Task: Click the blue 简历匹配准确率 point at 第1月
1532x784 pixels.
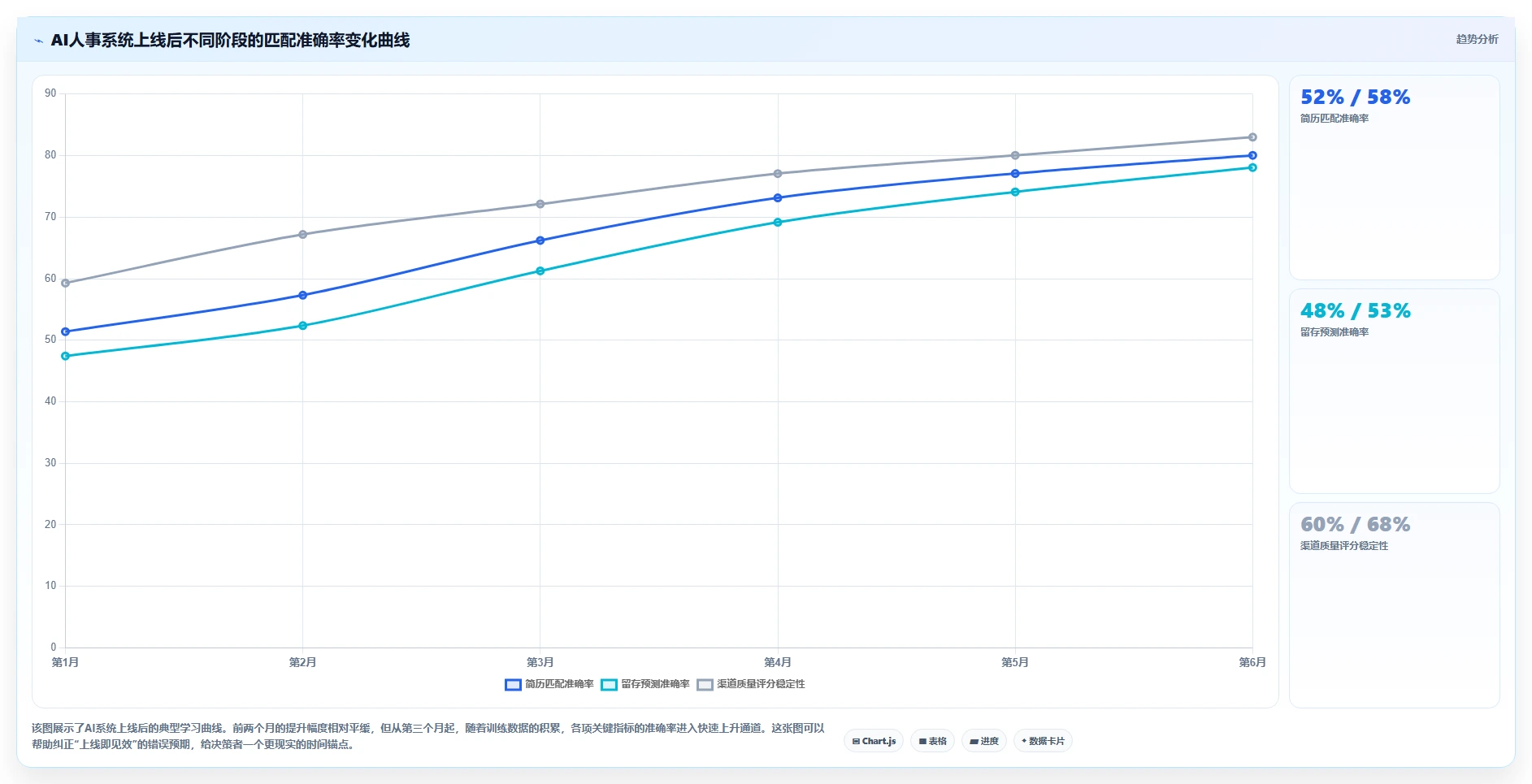Action: click(66, 331)
